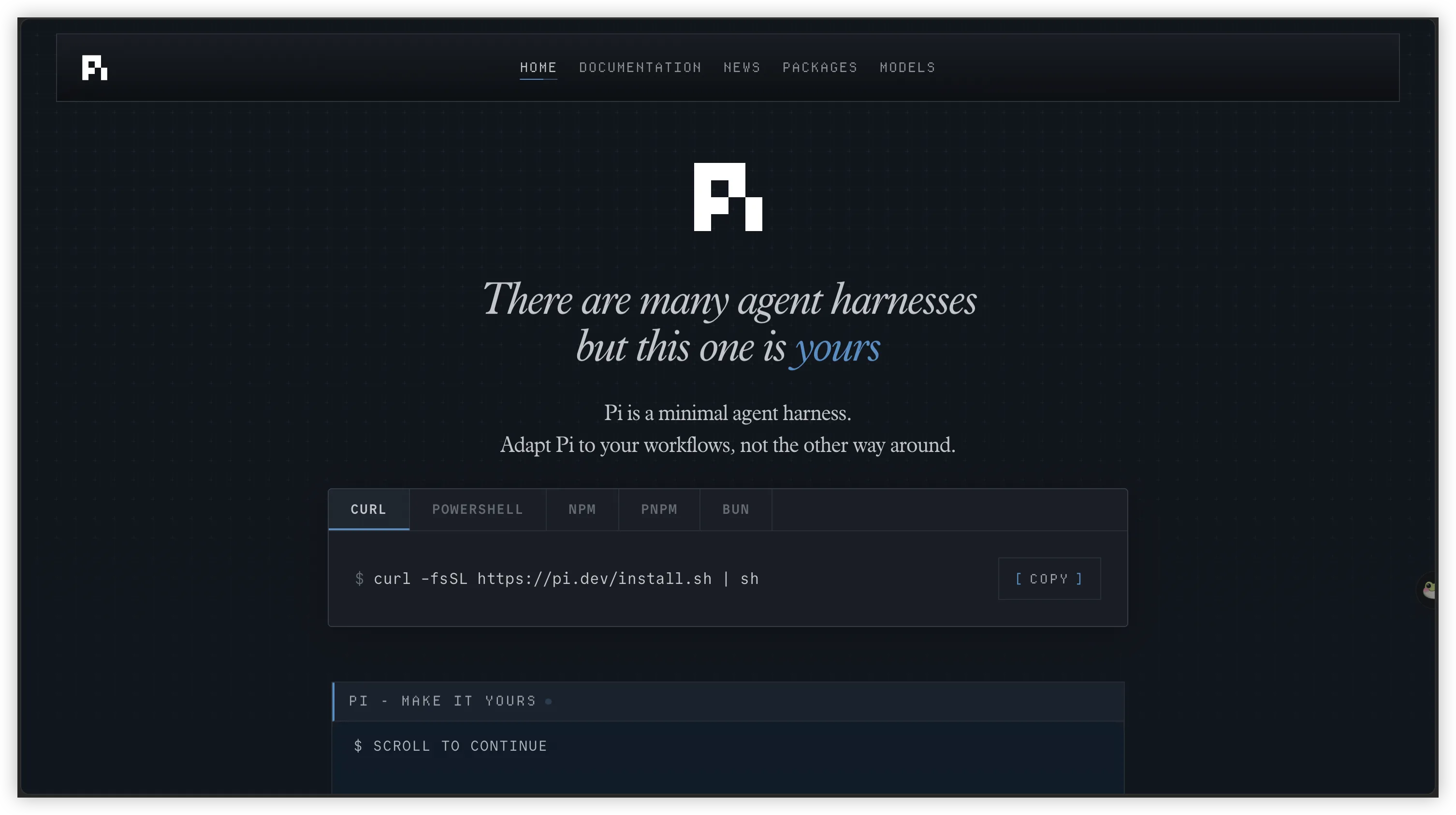Open the Packages page

(819, 68)
